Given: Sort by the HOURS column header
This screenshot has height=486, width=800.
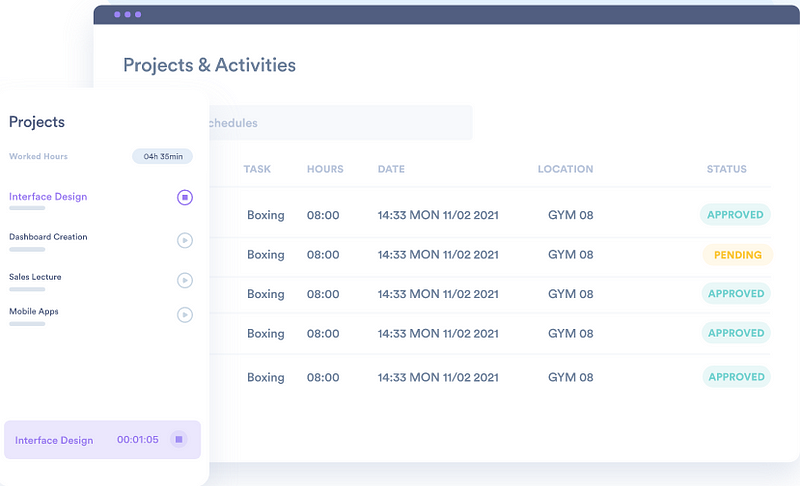Looking at the screenshot, I should click(325, 169).
